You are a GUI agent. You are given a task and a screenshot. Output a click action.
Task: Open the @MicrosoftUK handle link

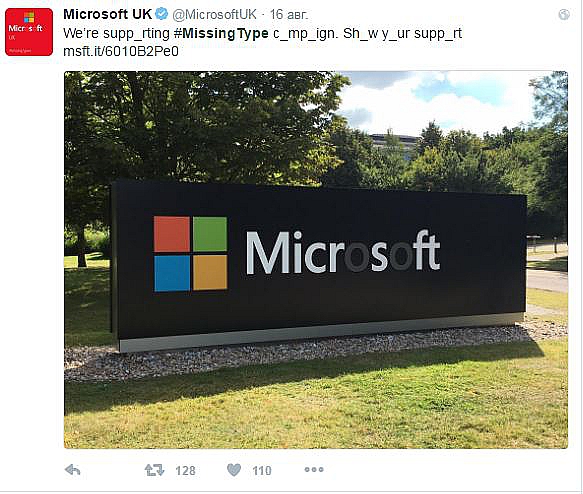pos(214,14)
